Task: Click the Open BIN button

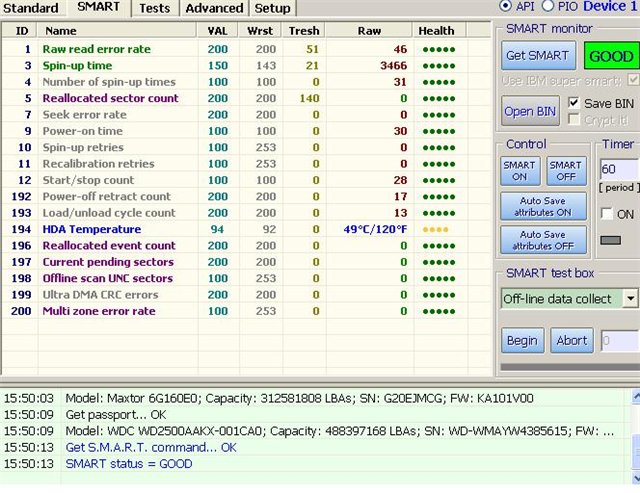Action: pos(532,111)
